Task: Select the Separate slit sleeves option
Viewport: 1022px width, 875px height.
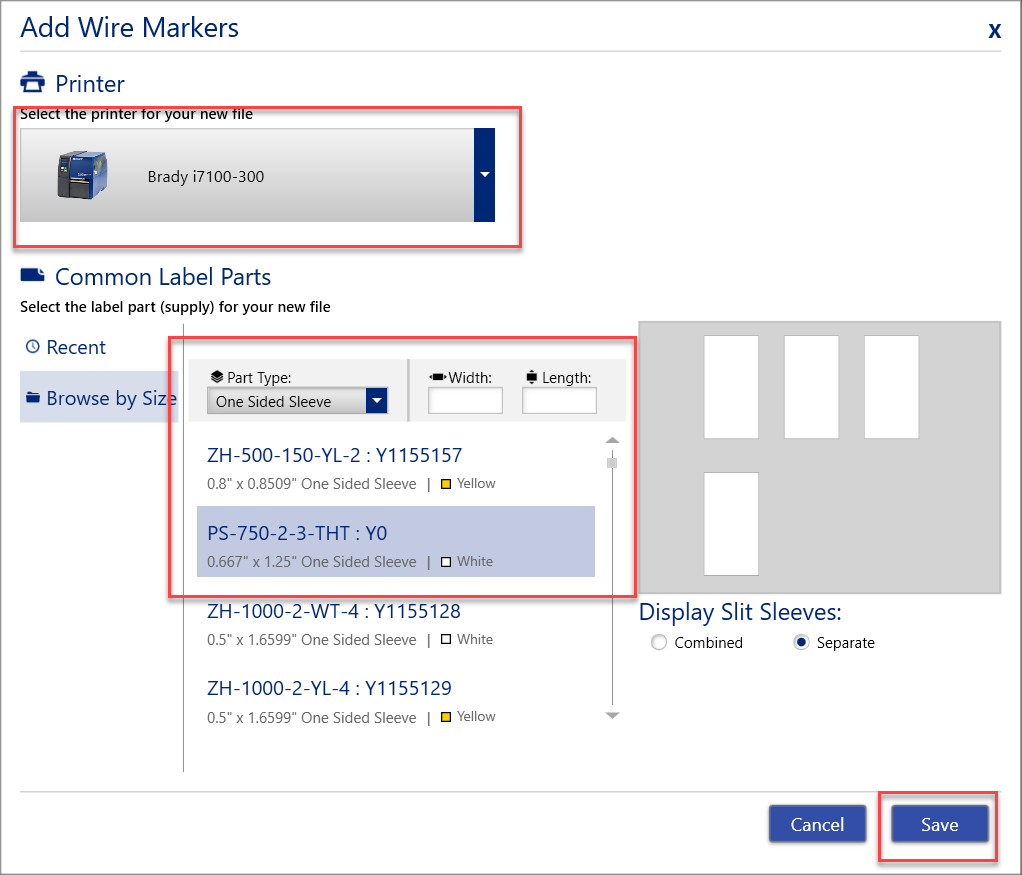Action: point(801,643)
